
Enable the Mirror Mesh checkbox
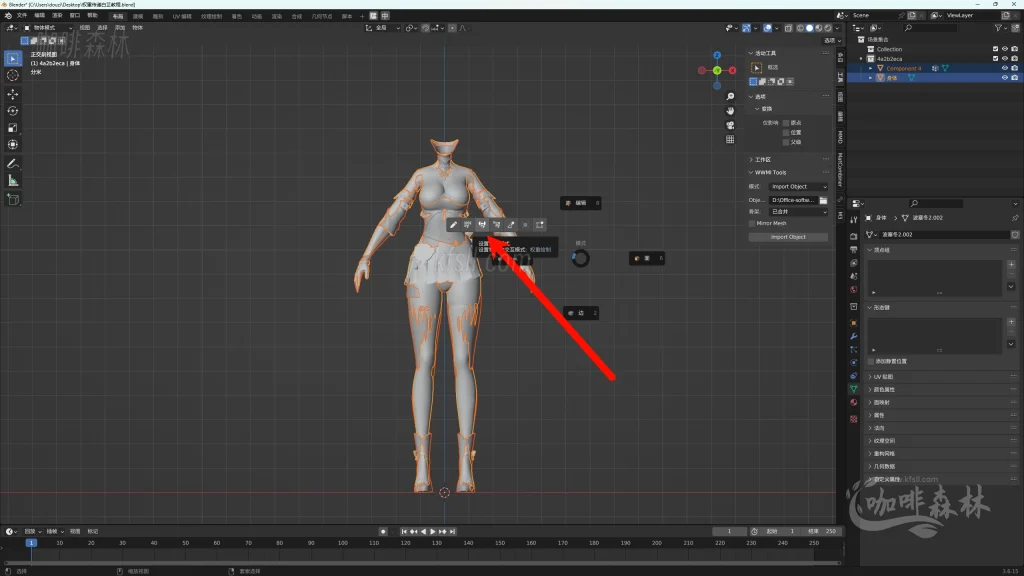coord(752,223)
